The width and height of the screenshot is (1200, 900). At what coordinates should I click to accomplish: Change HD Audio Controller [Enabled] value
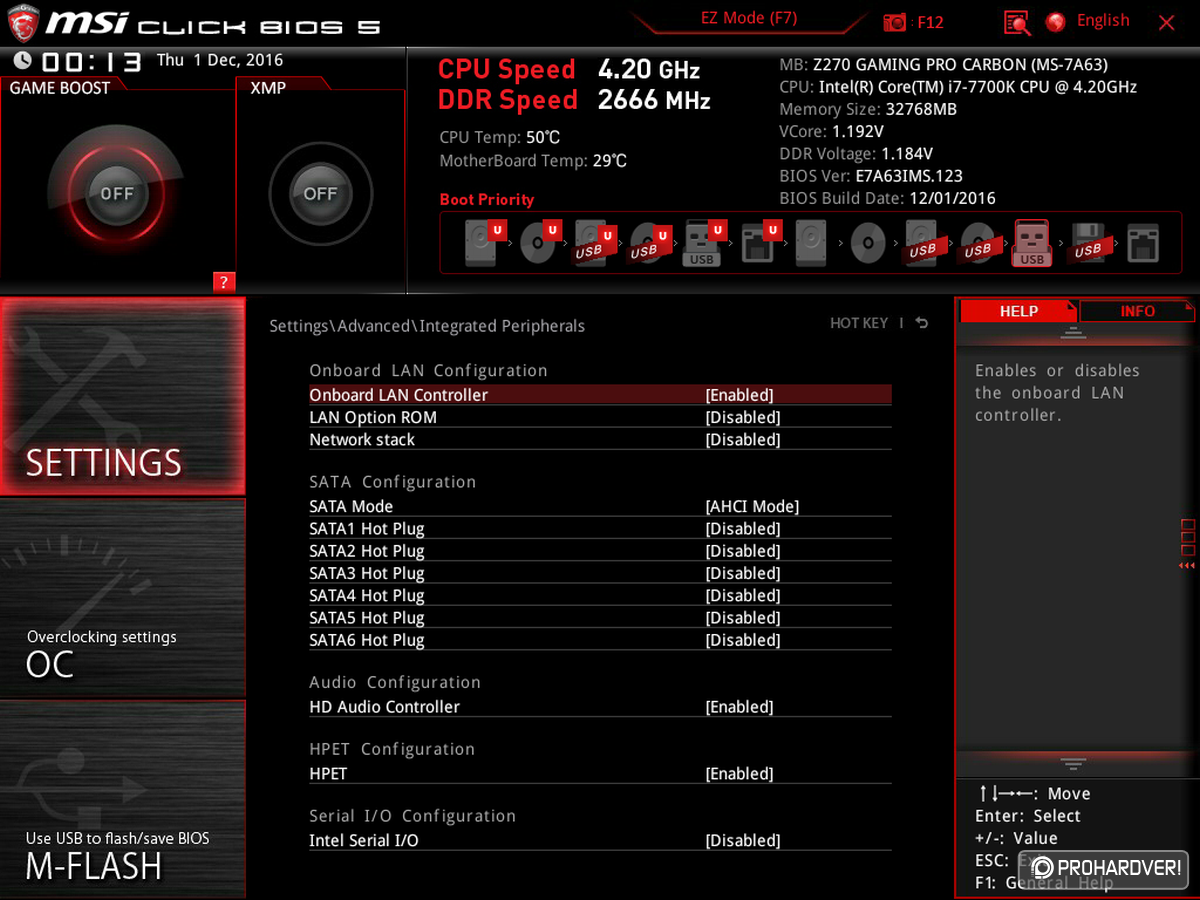point(739,707)
